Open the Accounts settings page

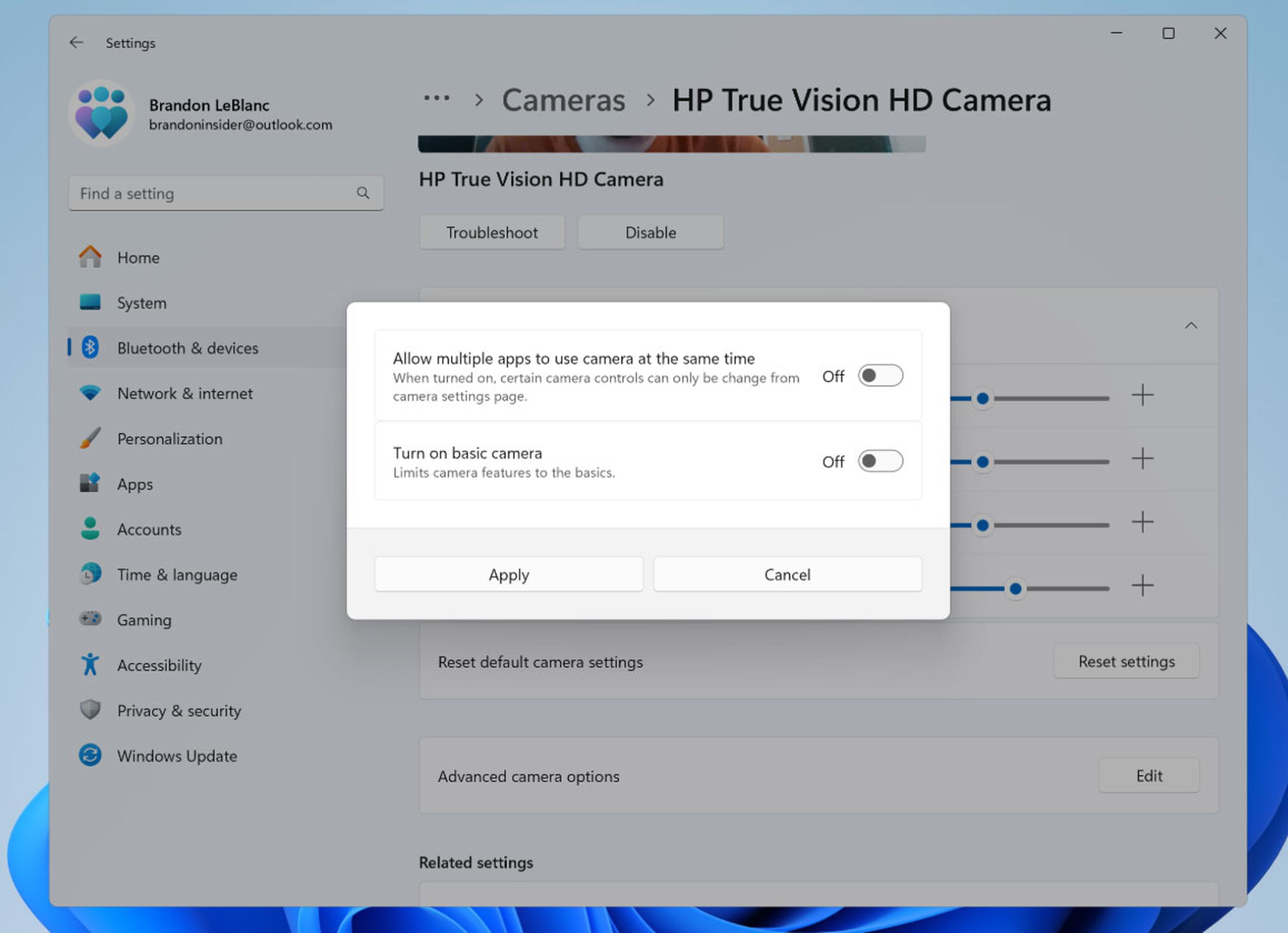pos(149,529)
